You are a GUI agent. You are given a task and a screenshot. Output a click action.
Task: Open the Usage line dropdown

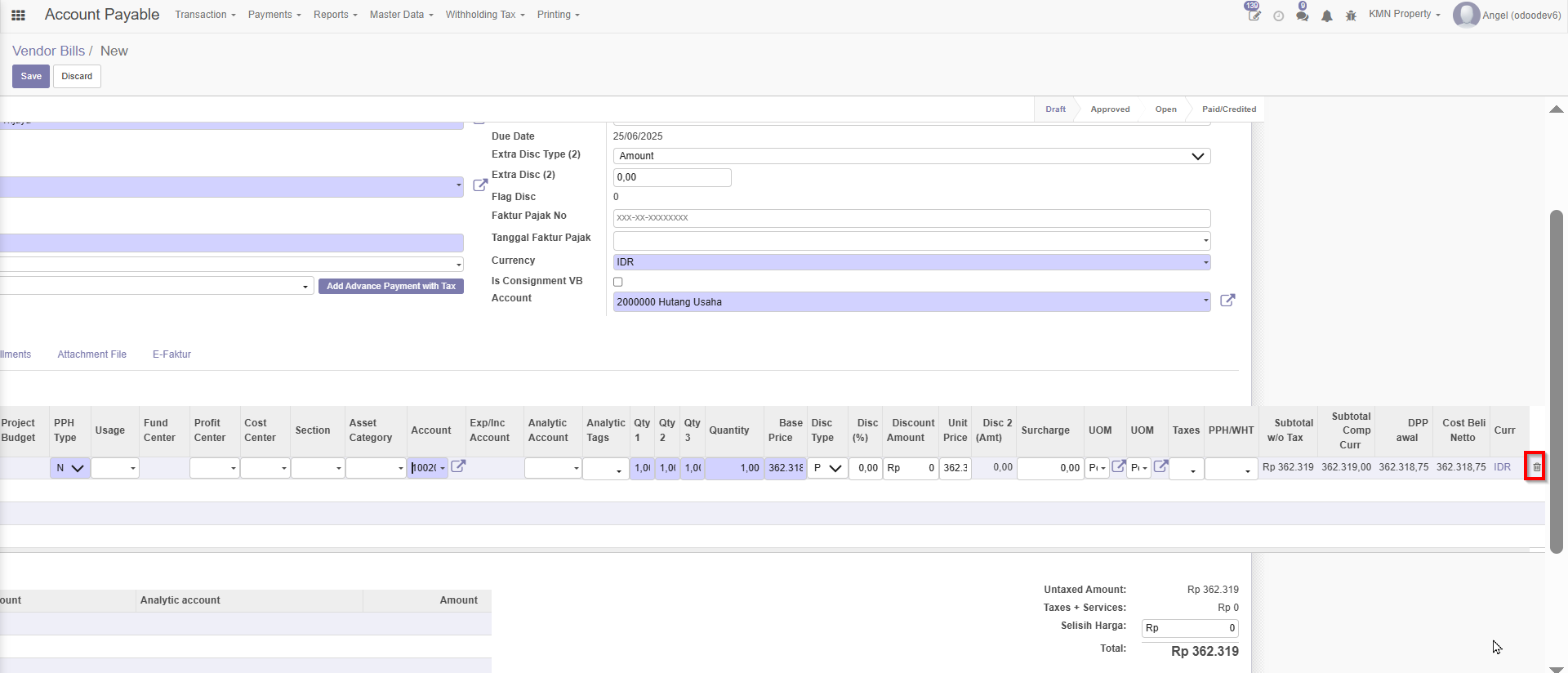click(115, 468)
